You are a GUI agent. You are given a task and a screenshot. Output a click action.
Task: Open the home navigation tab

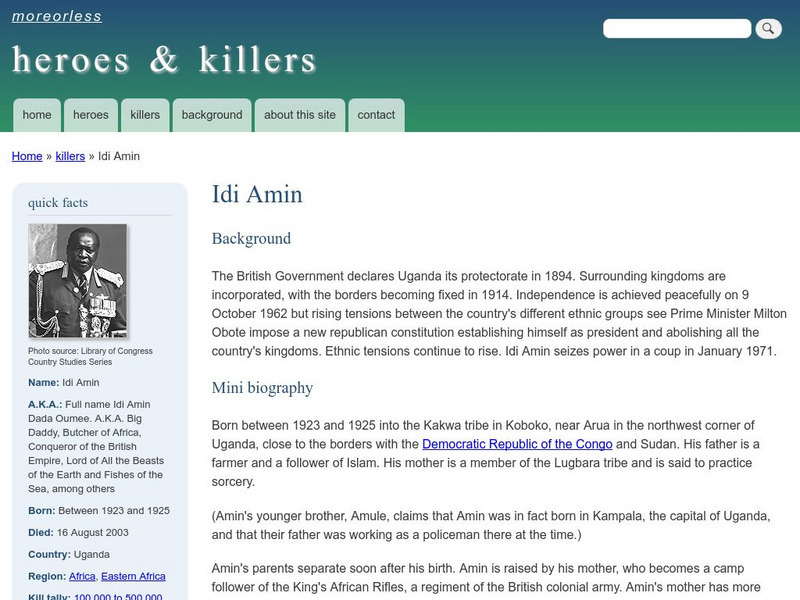coord(37,114)
